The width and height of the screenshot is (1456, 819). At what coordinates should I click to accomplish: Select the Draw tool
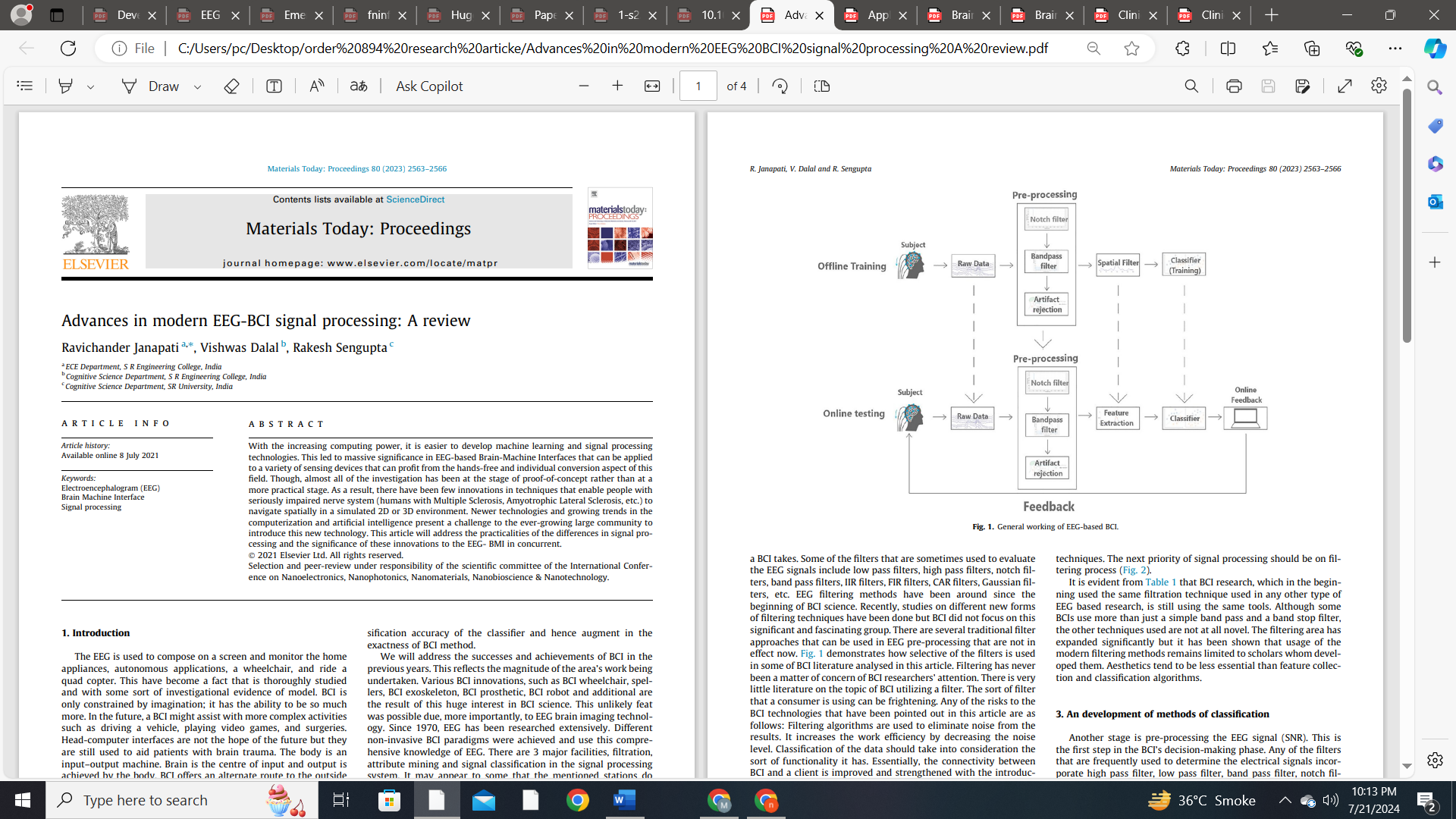151,86
